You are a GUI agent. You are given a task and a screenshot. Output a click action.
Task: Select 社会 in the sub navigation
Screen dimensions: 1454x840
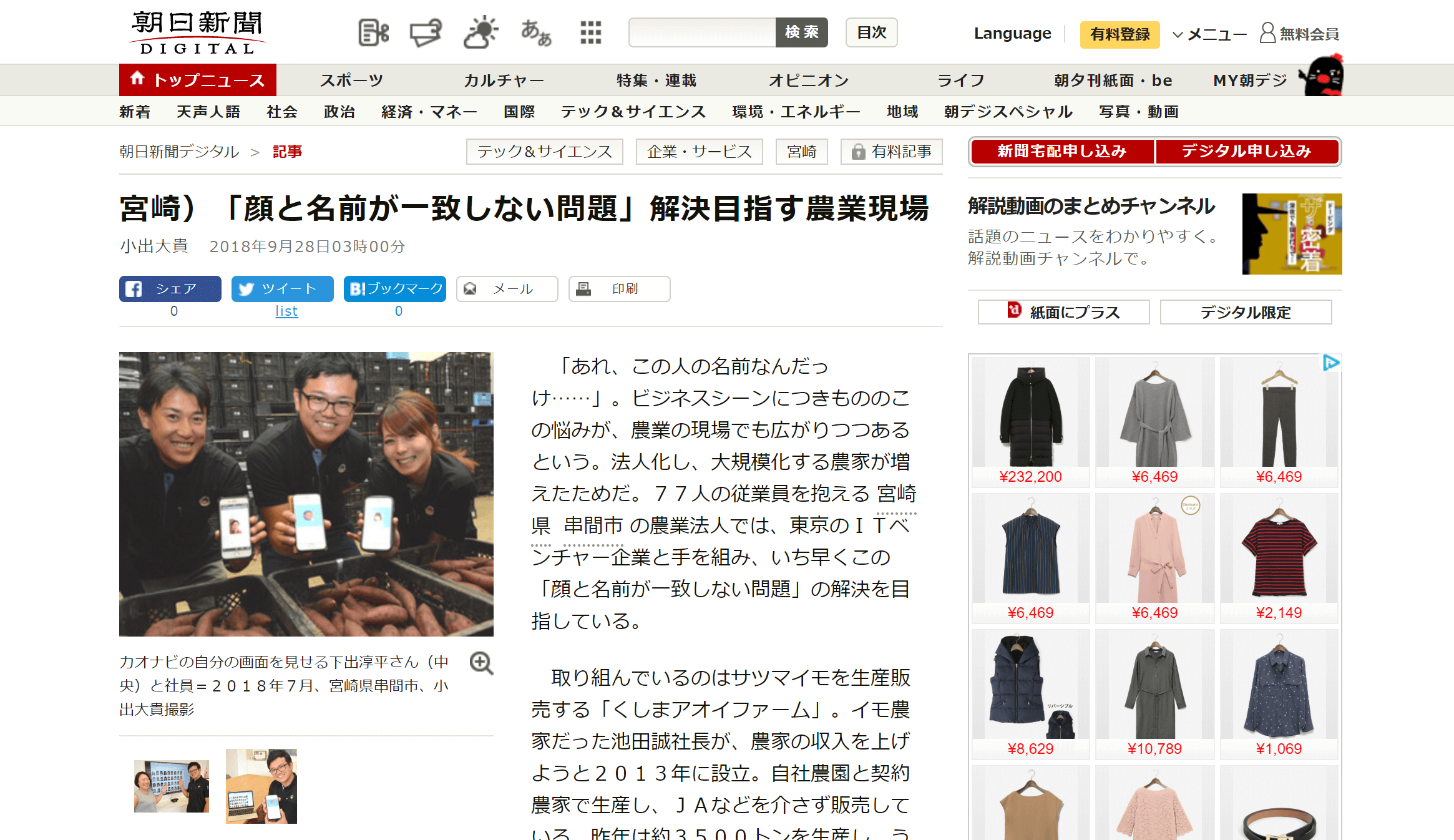[282, 112]
